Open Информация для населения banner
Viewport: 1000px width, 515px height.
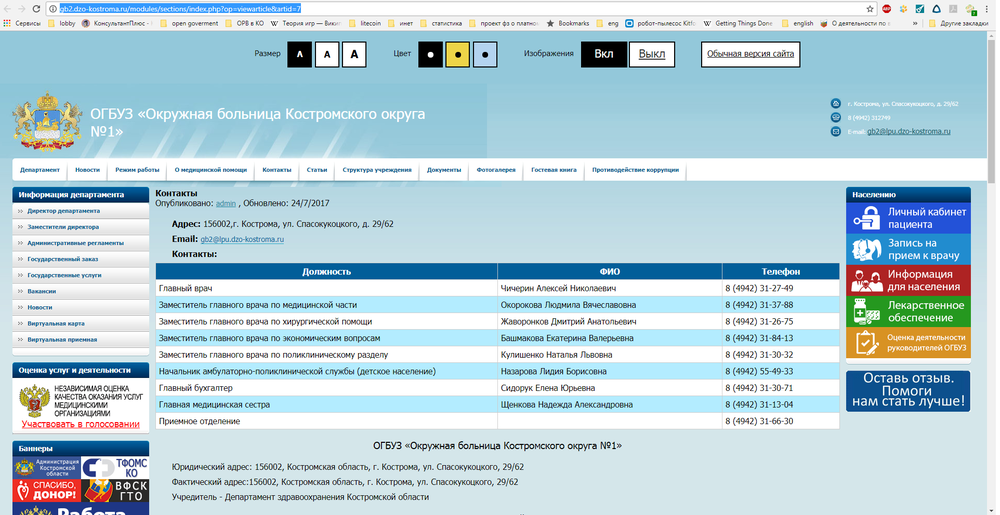click(908, 280)
